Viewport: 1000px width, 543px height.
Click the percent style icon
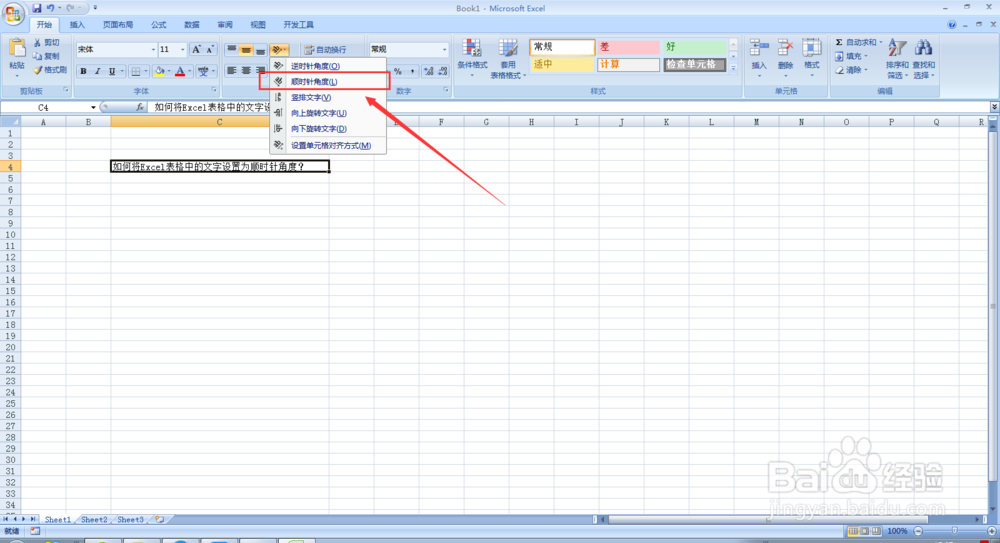tap(398, 71)
